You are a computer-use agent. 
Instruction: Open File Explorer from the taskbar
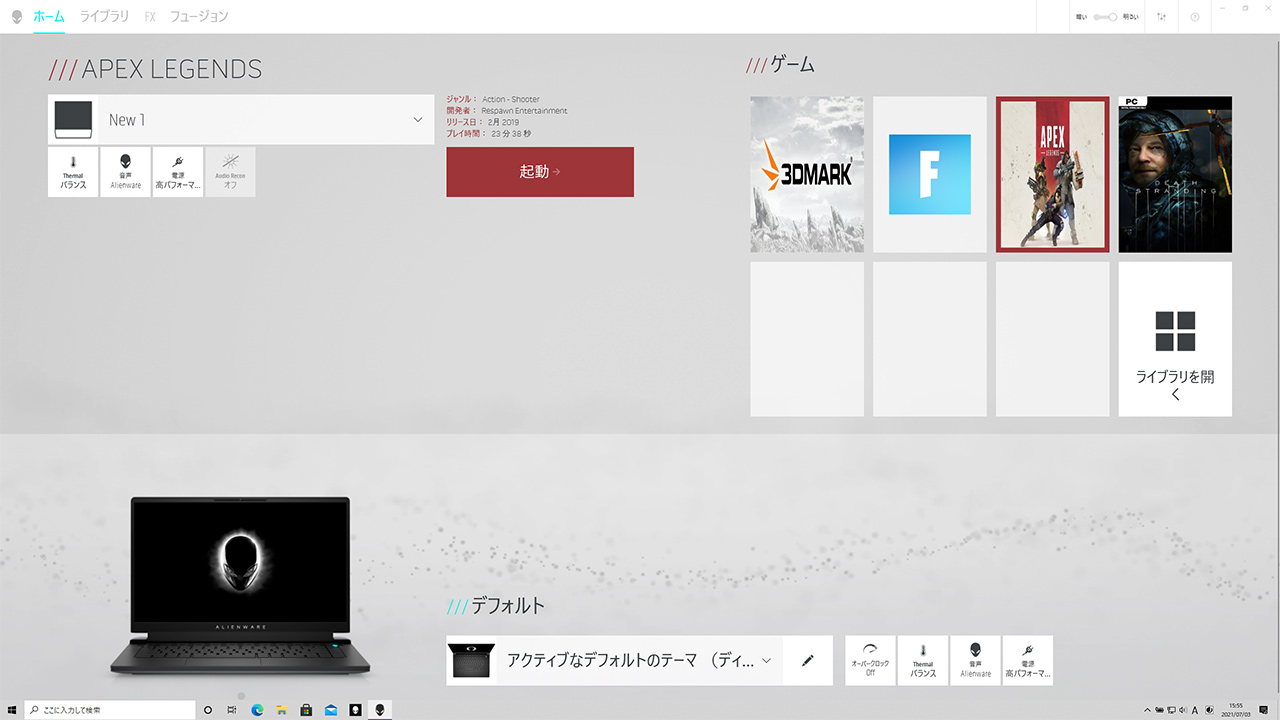pos(281,710)
